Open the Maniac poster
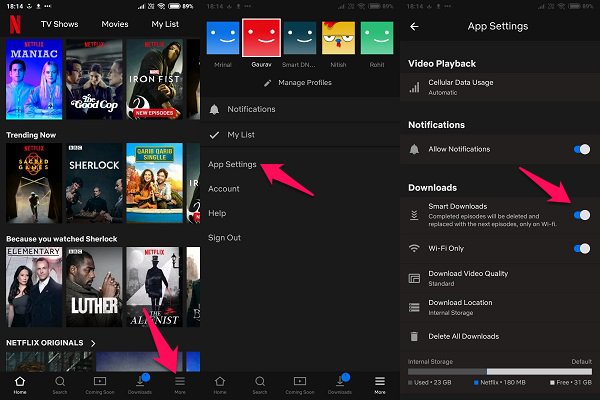This screenshot has width=600, height=400. [34, 79]
